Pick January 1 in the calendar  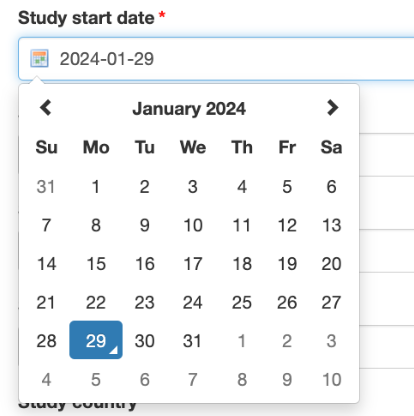click(x=96, y=186)
